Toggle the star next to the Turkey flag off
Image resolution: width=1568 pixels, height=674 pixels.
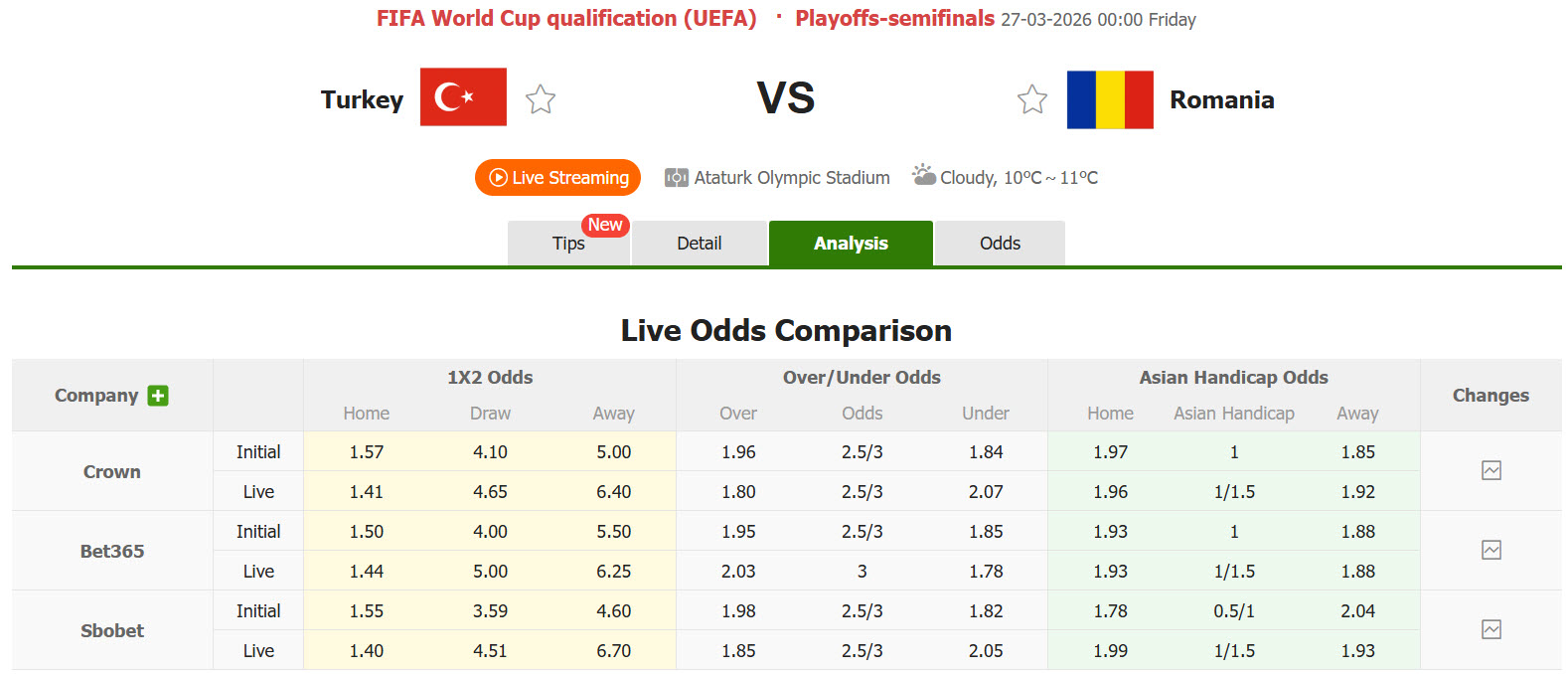coord(540,98)
